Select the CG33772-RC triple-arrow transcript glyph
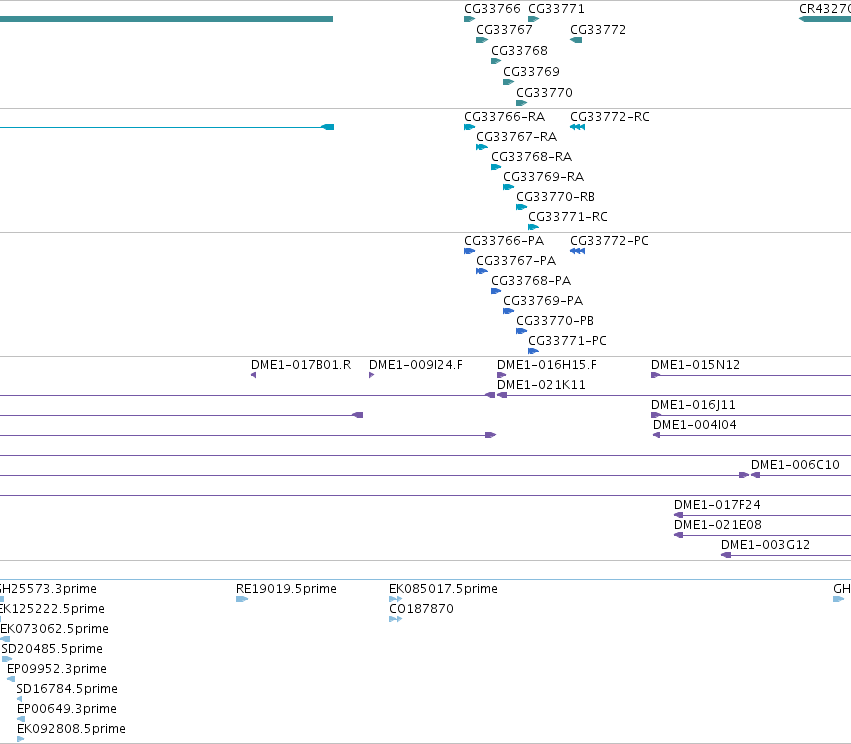This screenshot has width=851, height=744. coord(577,127)
